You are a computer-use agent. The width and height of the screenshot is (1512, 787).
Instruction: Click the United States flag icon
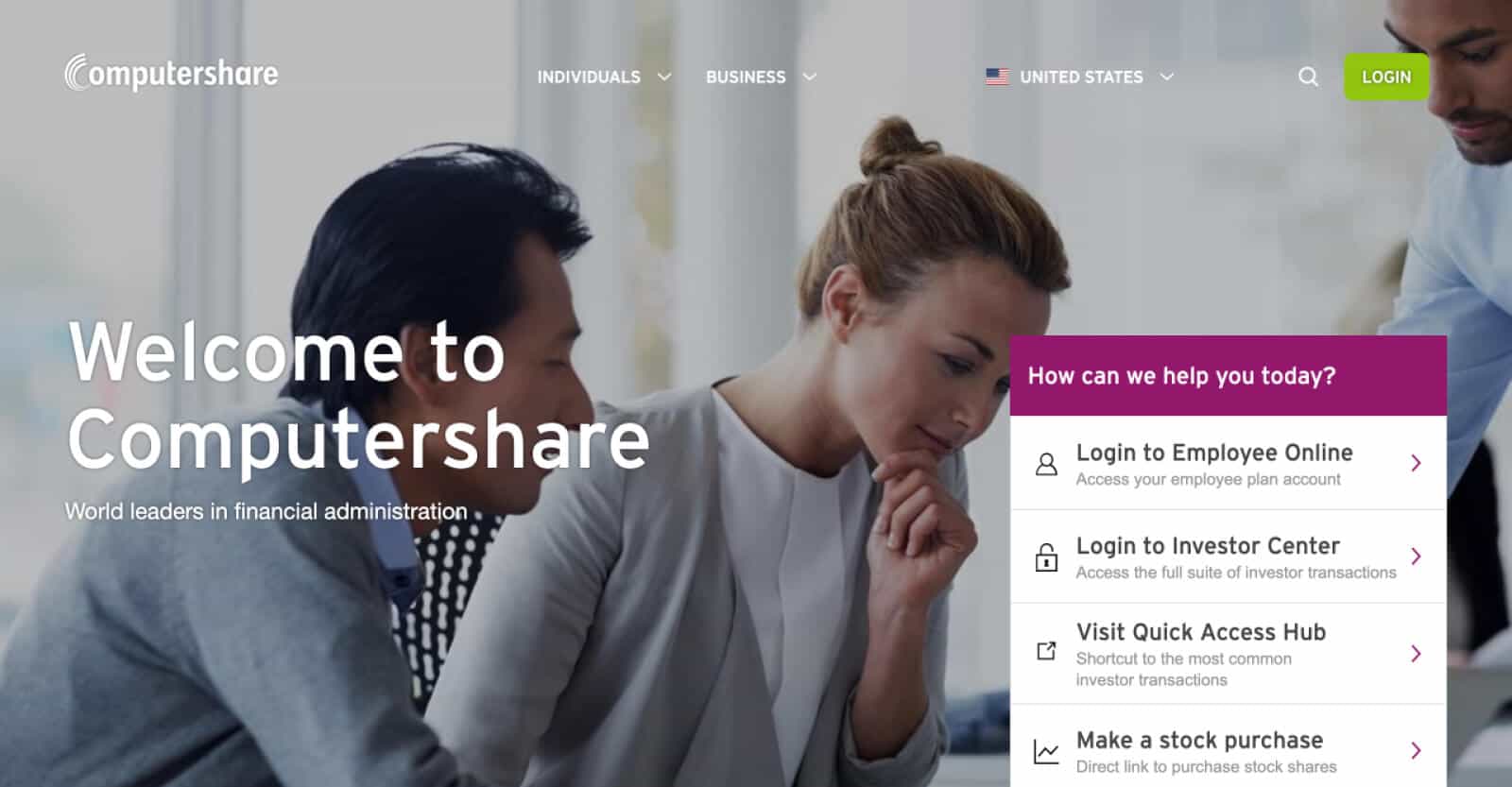tap(997, 77)
